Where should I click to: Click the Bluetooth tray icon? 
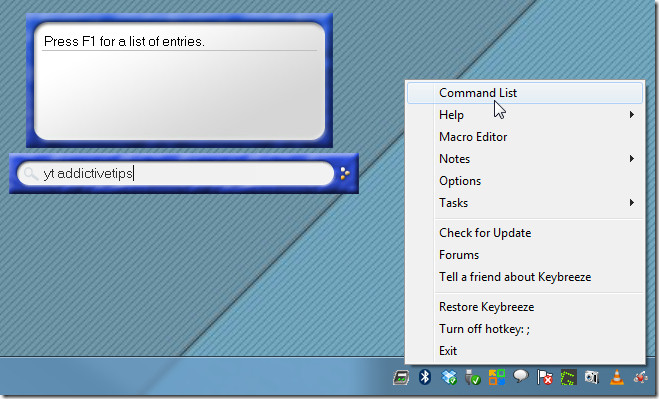pos(425,377)
